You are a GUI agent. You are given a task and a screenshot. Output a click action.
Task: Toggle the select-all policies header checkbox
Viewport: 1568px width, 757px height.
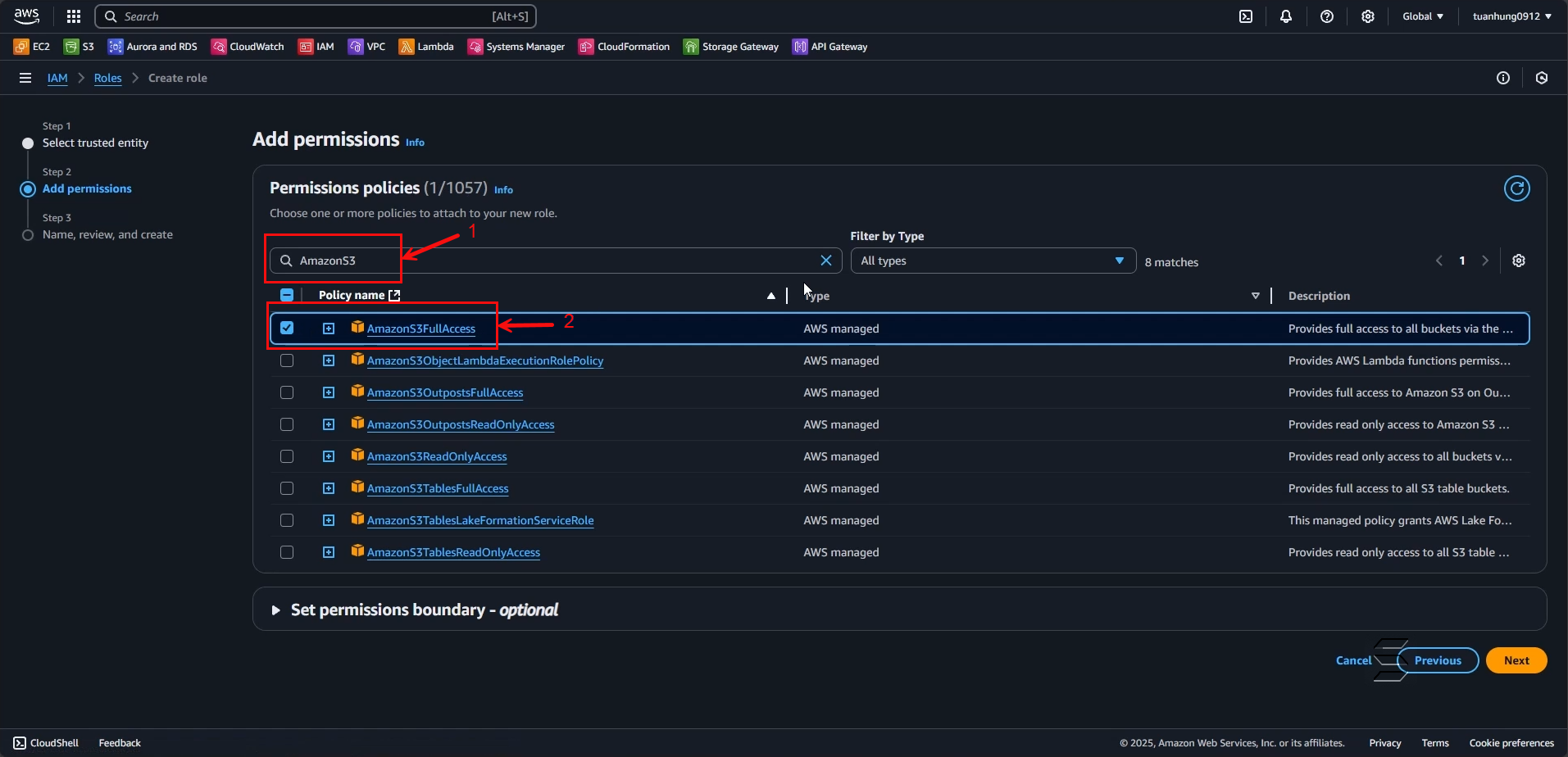point(287,295)
